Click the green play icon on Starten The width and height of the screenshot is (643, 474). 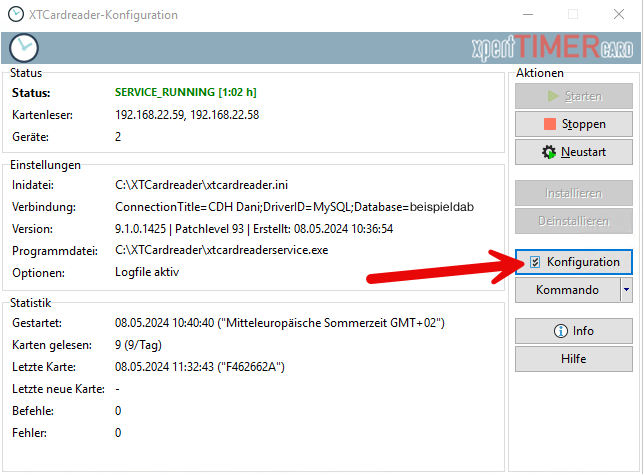click(x=552, y=97)
